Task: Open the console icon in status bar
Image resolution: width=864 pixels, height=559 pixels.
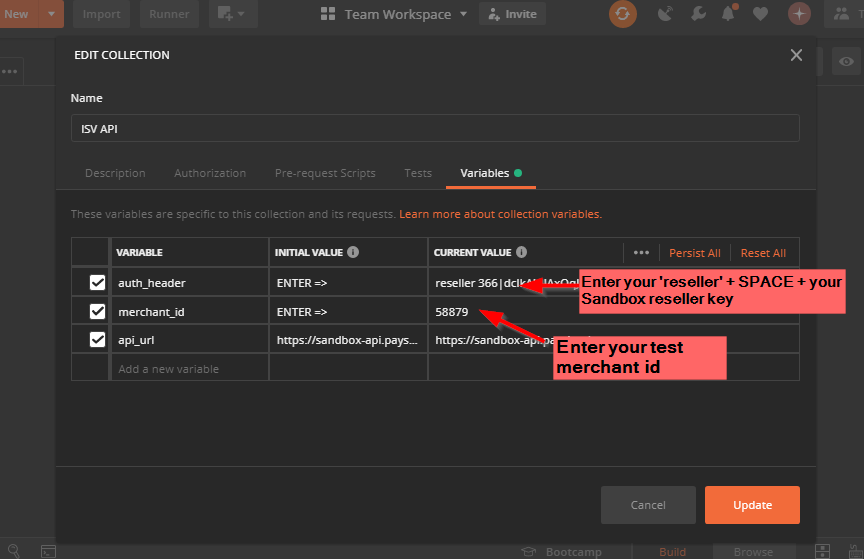Action: [x=48, y=551]
